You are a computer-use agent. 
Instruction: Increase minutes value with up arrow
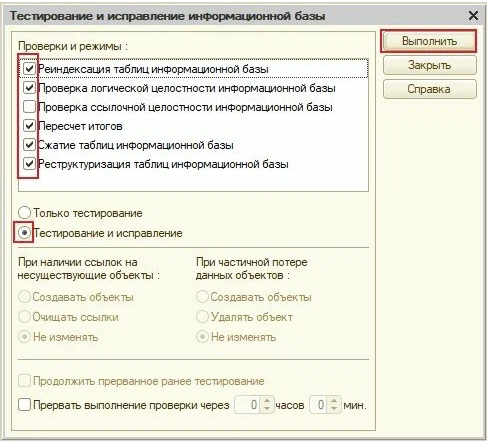click(x=334, y=401)
